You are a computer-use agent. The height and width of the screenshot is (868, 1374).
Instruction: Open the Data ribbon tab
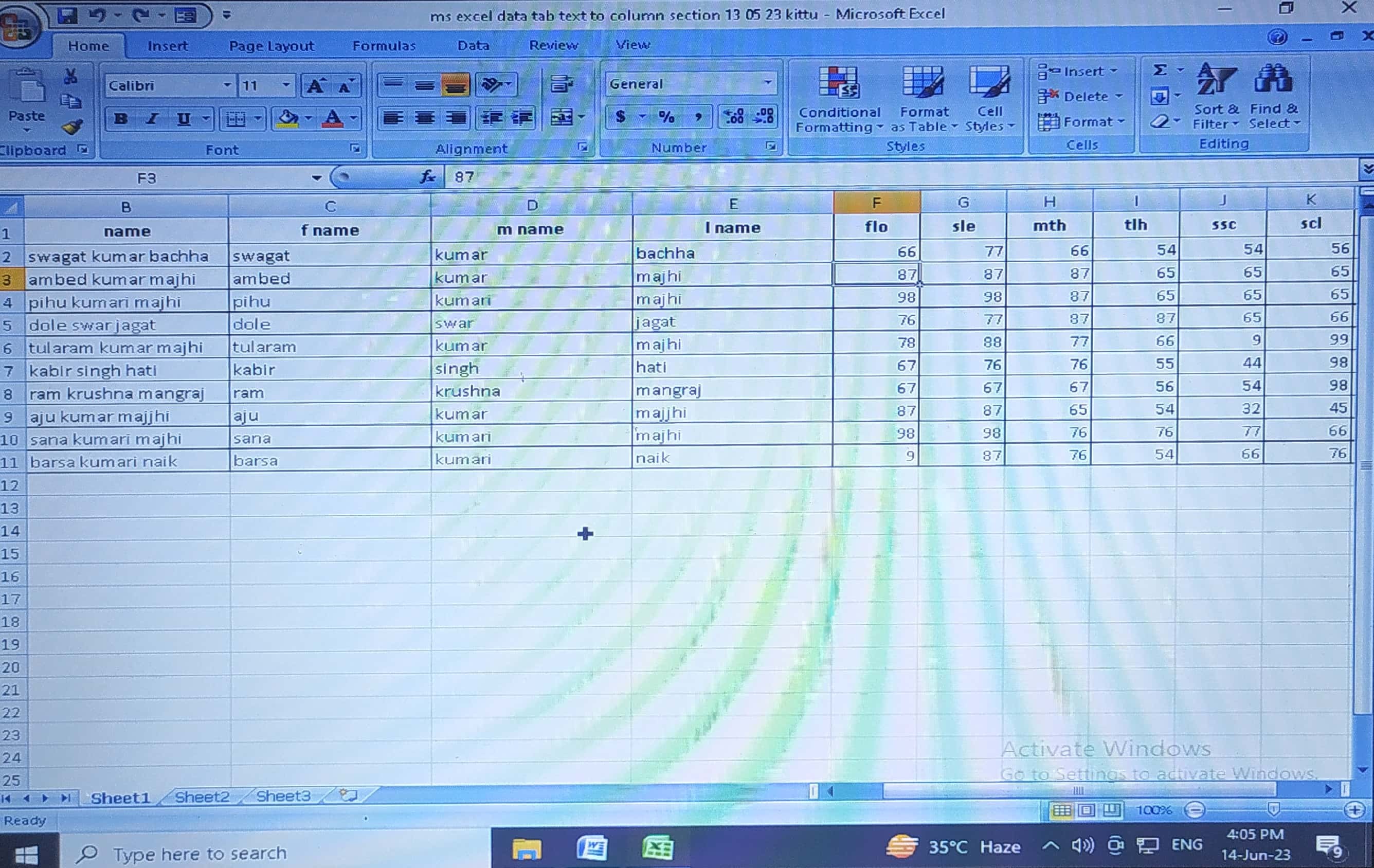(473, 45)
